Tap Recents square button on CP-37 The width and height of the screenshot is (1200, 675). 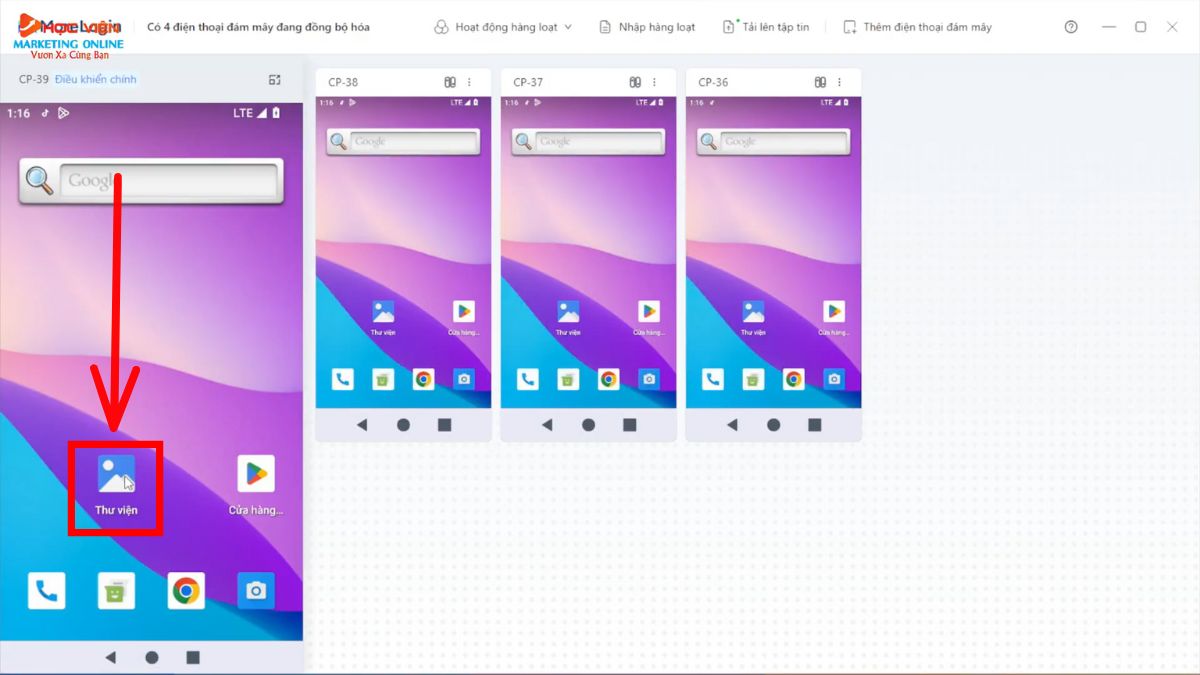coord(630,425)
